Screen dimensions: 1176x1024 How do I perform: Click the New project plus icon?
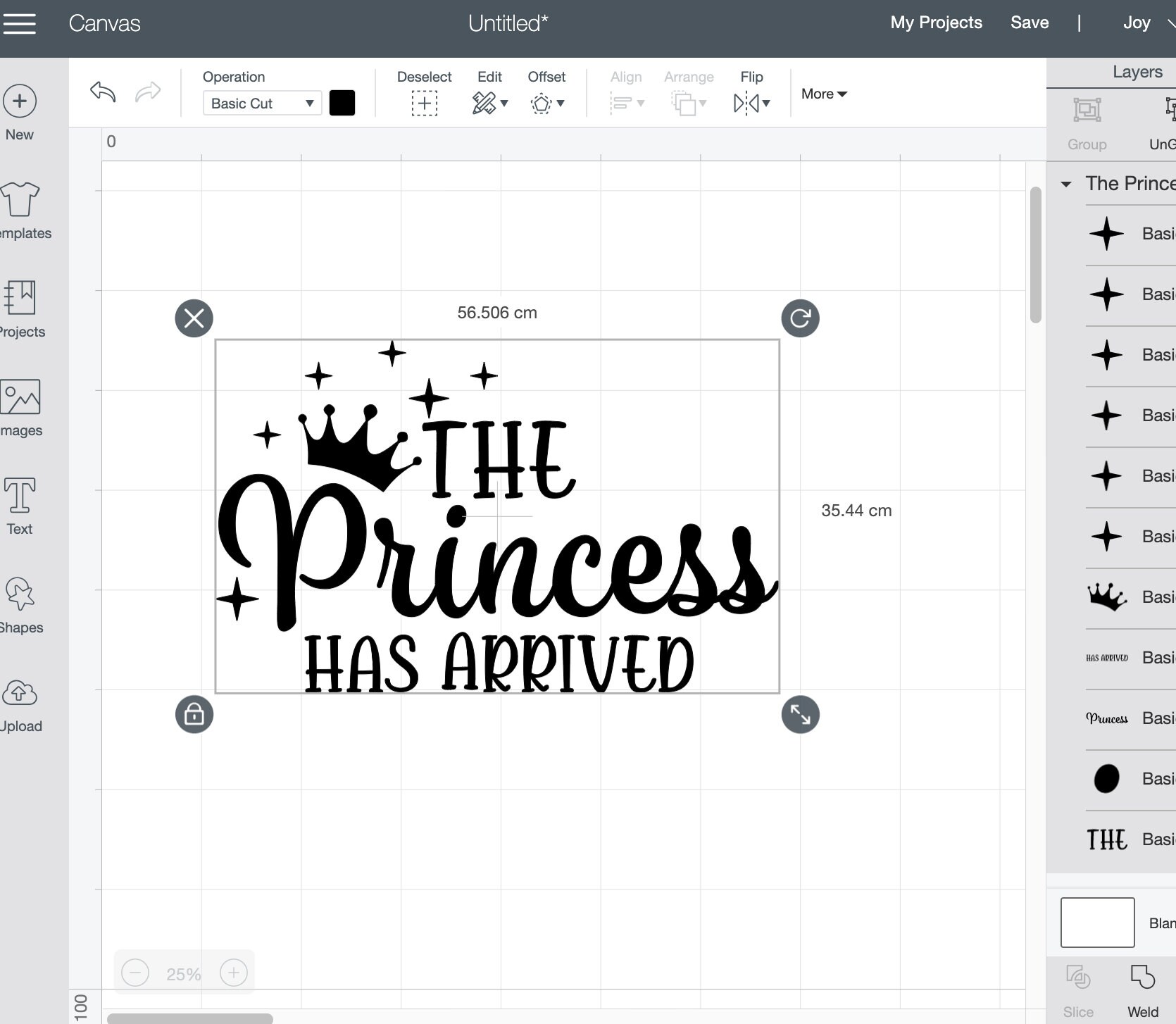coord(20,101)
